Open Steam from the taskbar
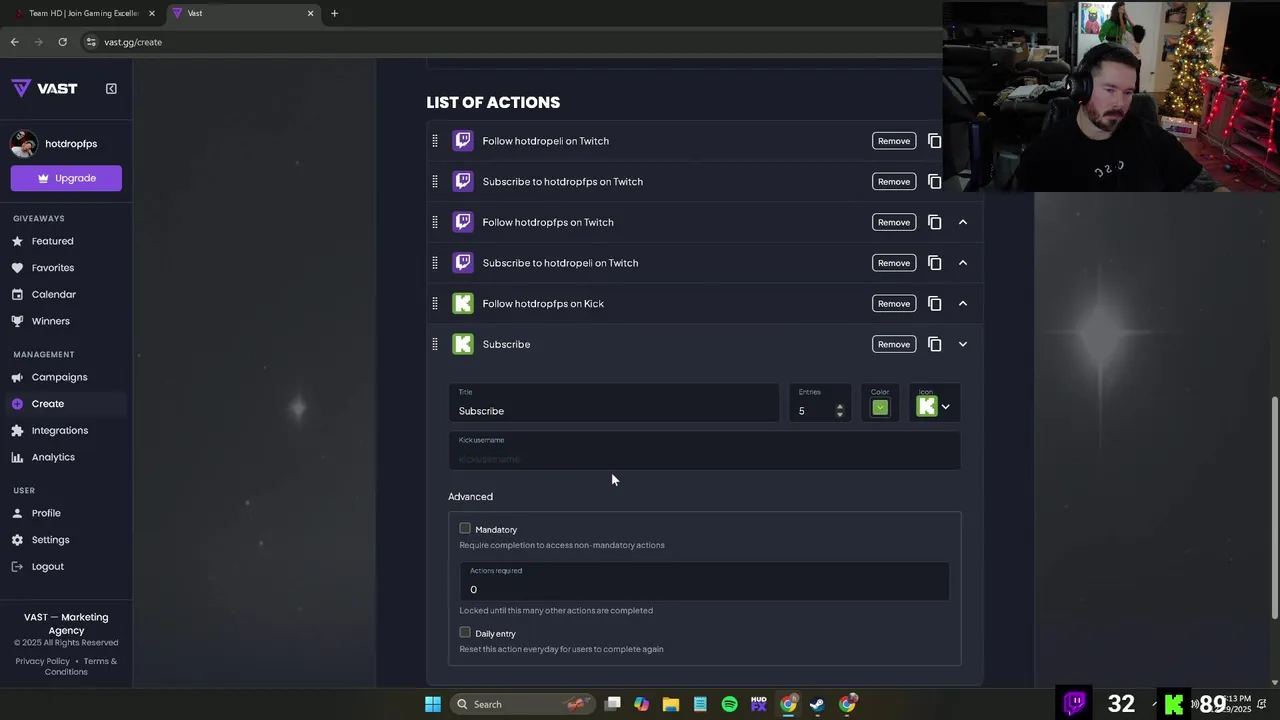Viewport: 1280px width, 720px height. click(x=817, y=704)
